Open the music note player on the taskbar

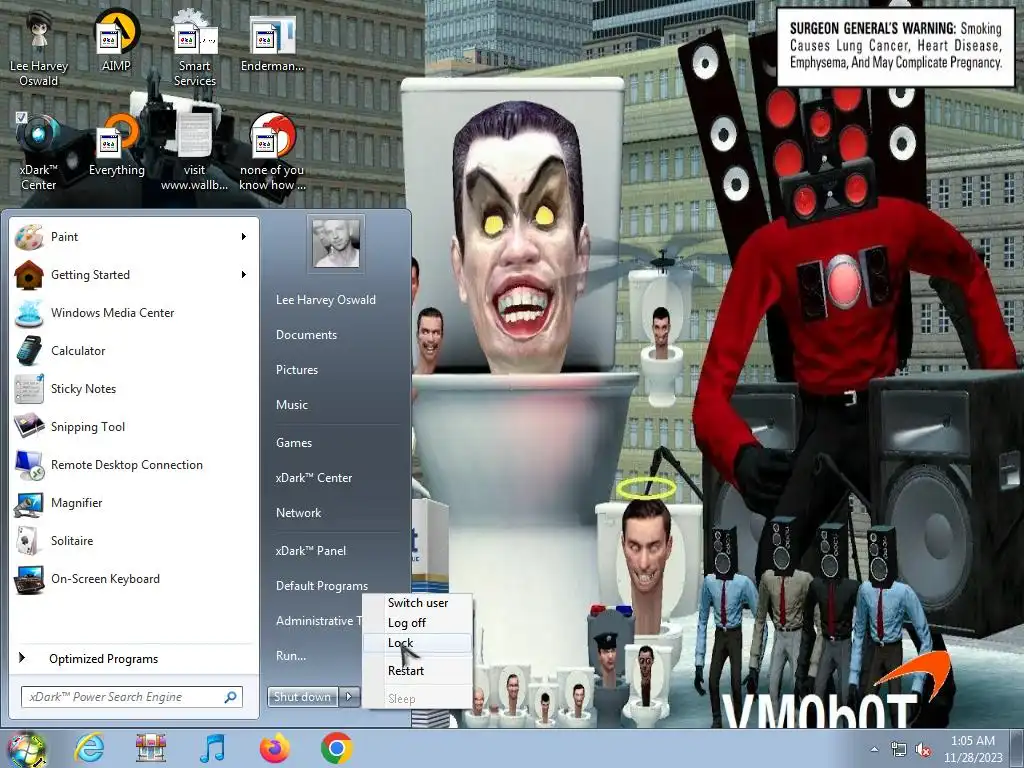(212, 748)
